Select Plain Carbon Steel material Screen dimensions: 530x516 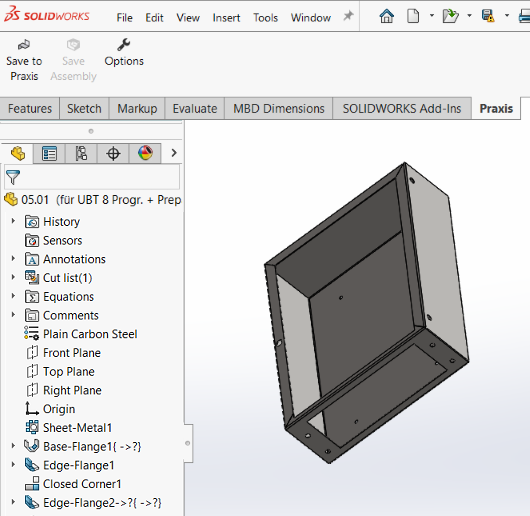point(81,334)
